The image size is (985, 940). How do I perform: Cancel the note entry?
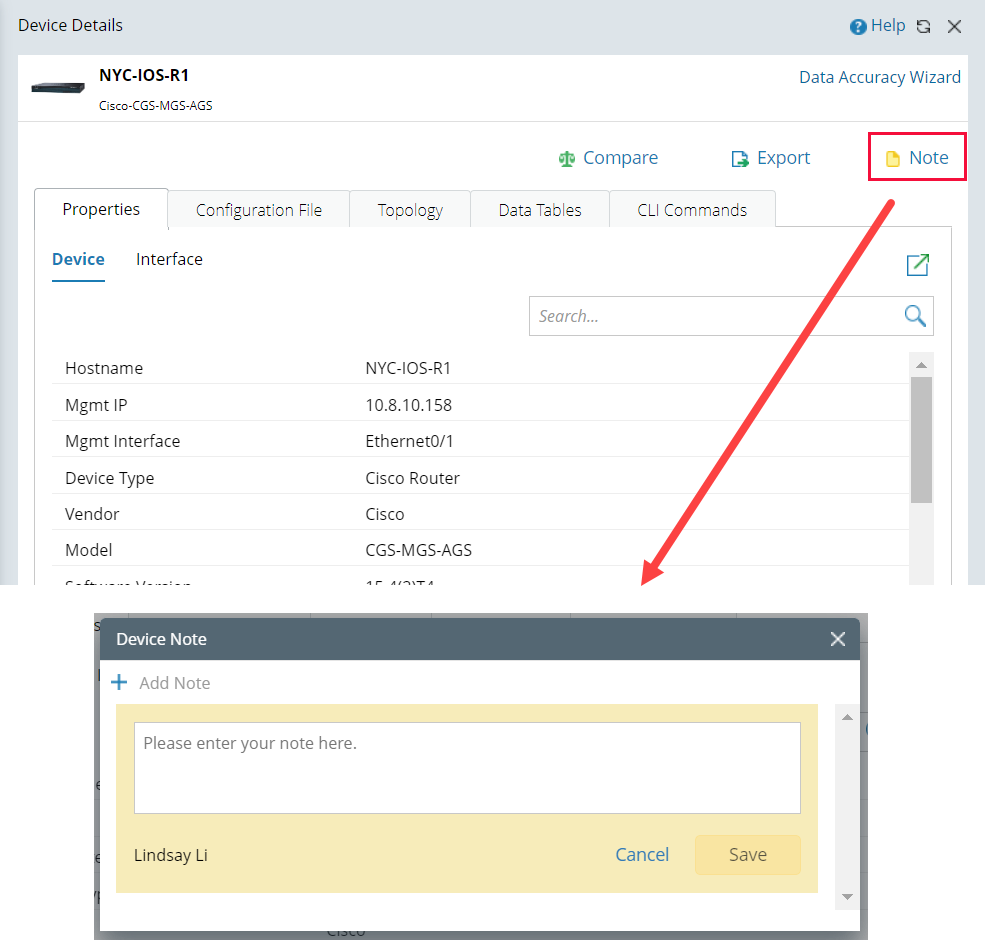click(642, 855)
